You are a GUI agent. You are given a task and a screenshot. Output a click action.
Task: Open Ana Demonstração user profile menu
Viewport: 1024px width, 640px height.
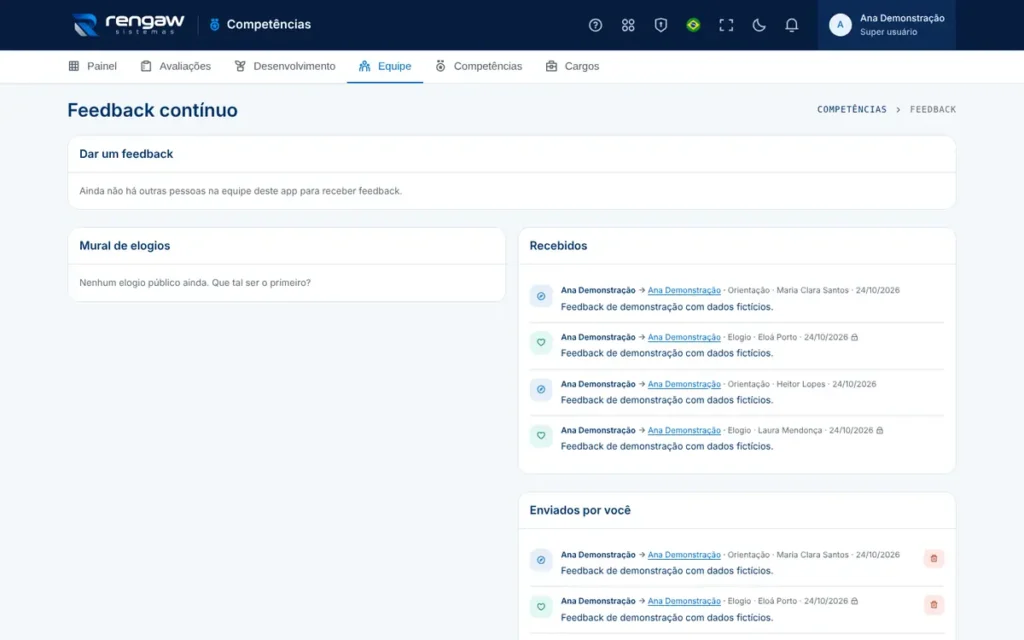pos(886,25)
